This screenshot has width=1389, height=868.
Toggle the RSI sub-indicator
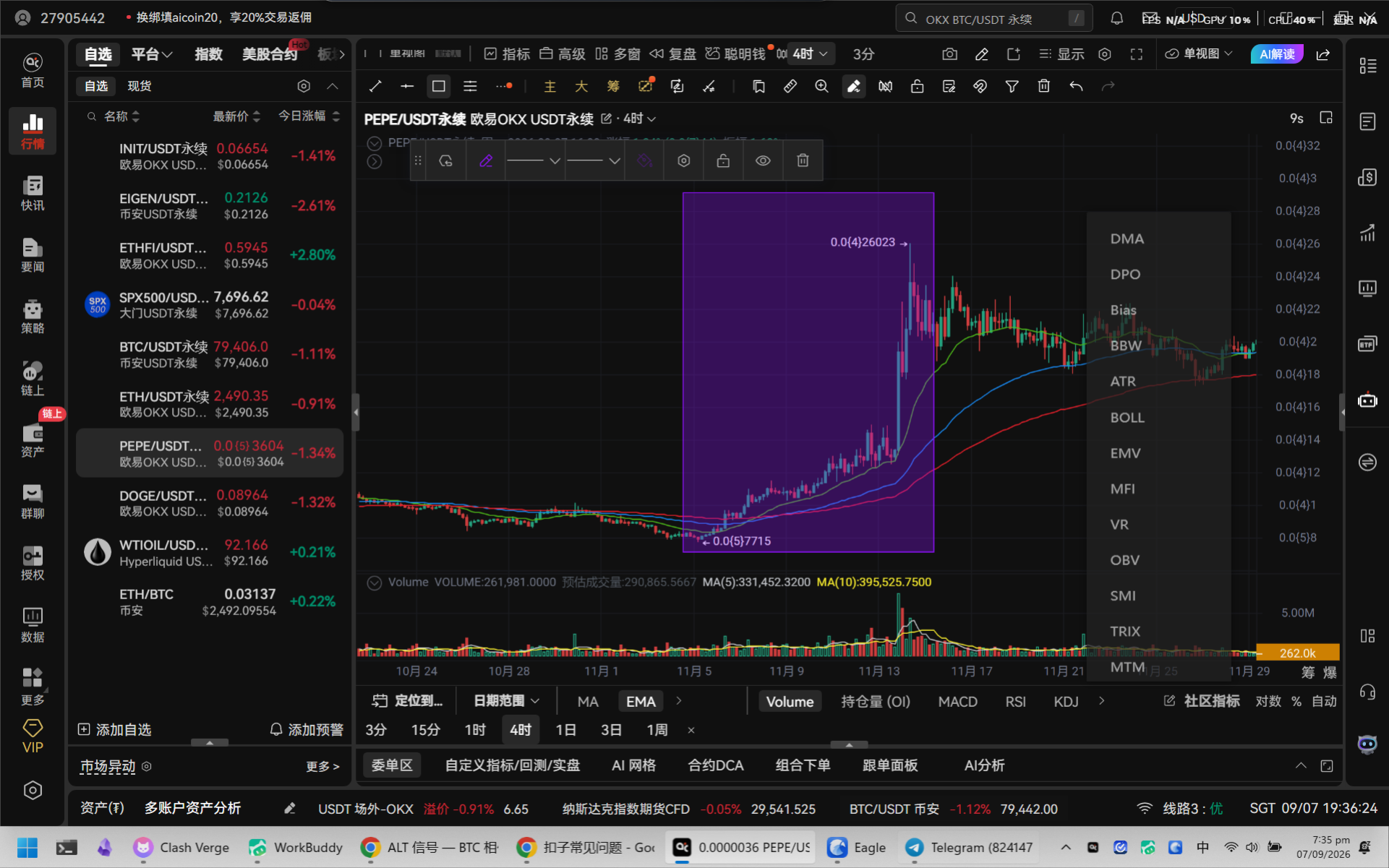(x=1015, y=701)
